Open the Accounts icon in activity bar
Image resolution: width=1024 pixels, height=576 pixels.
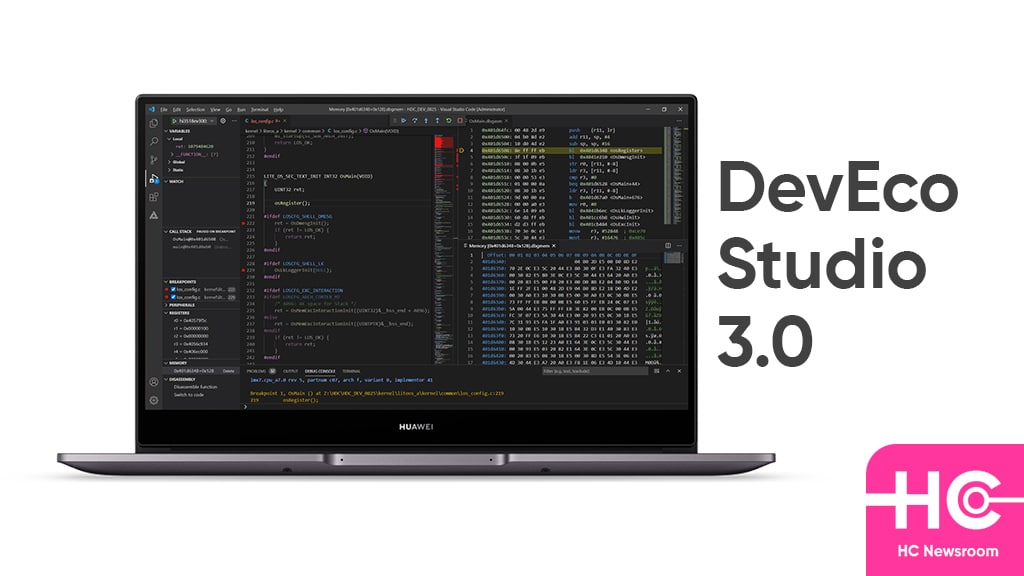[x=153, y=382]
